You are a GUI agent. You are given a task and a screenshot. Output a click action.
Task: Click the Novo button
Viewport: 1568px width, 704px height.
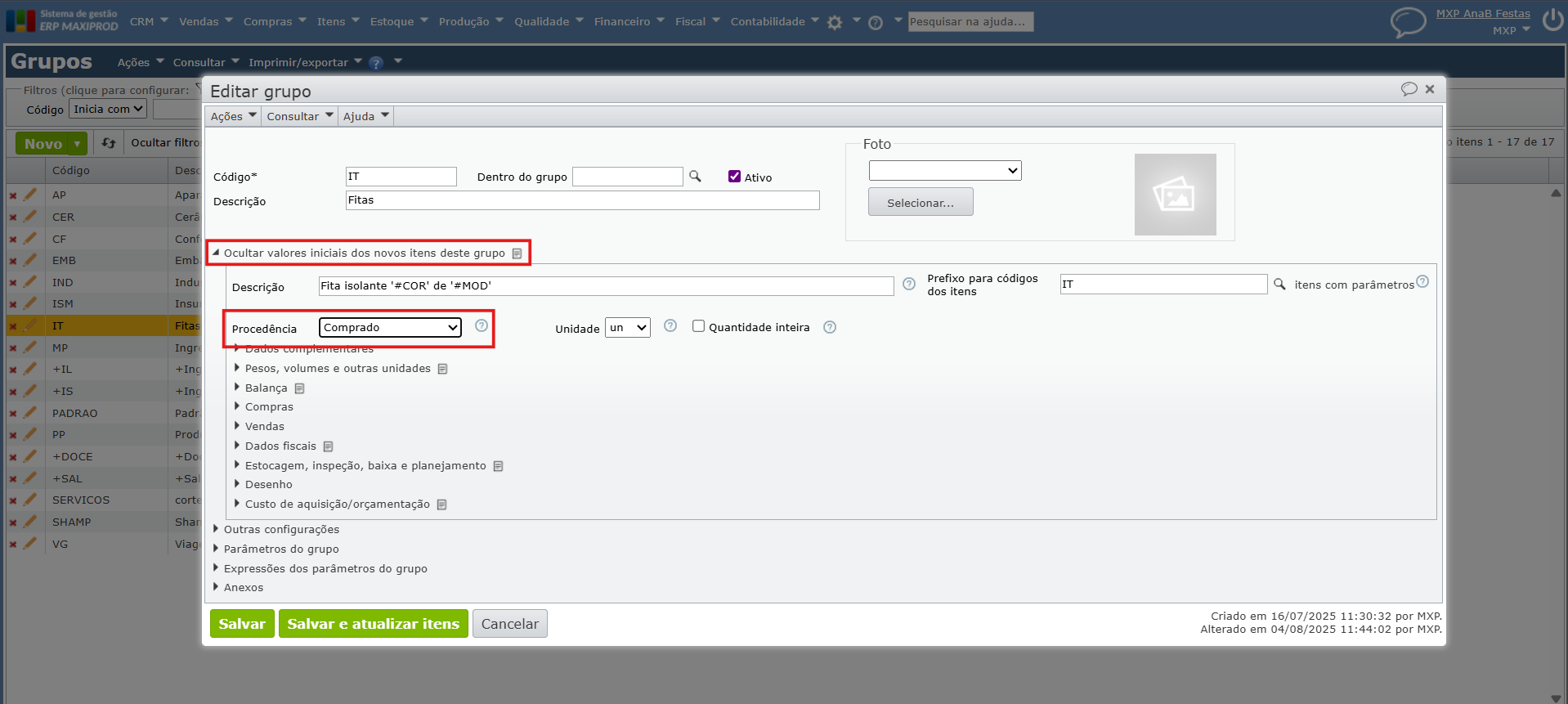[43, 144]
